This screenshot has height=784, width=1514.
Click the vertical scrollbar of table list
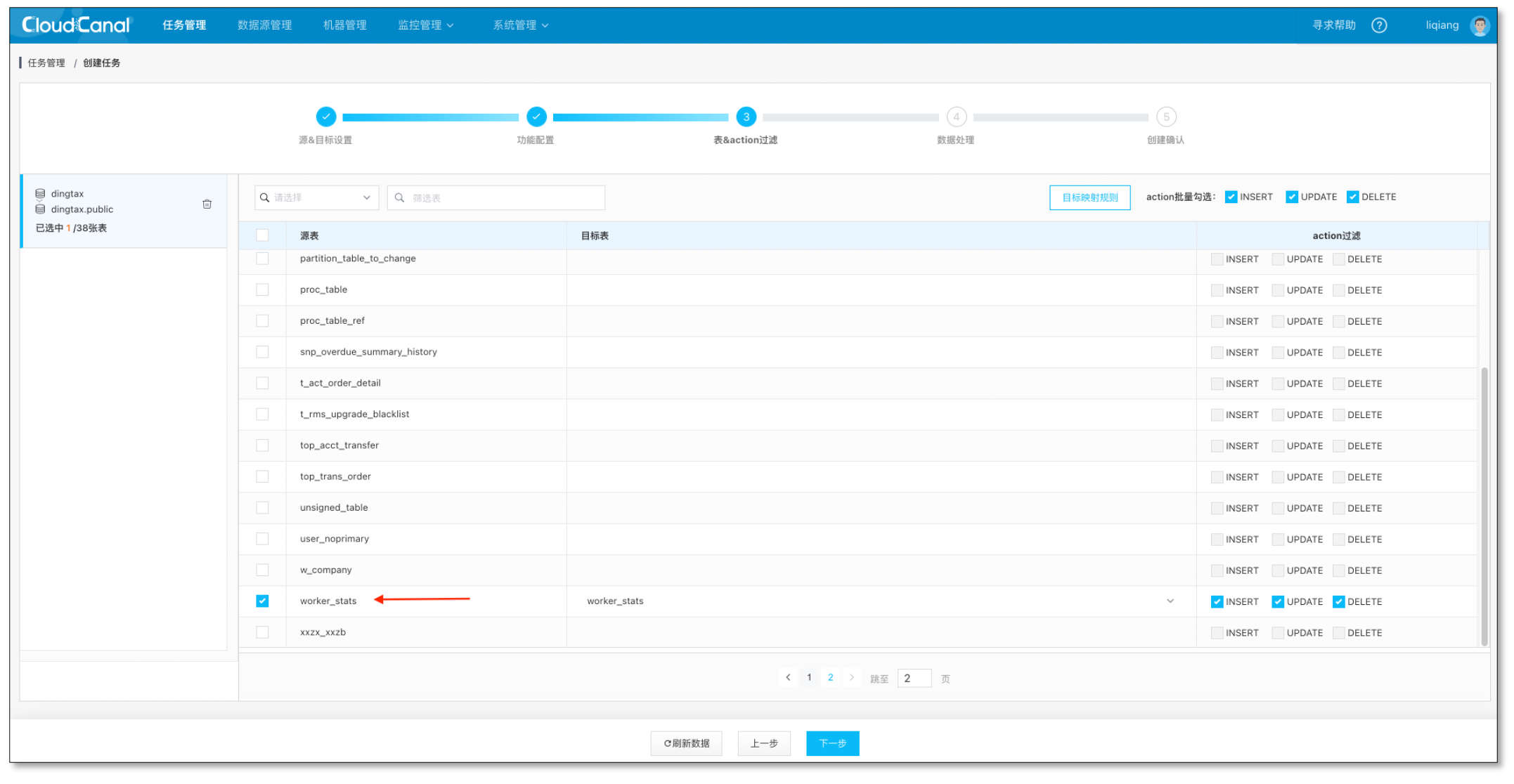pos(1484,506)
